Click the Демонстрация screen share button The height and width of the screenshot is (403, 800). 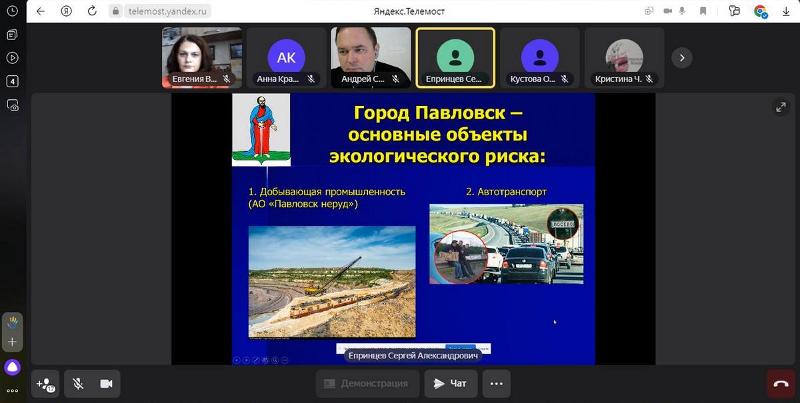coord(367,383)
